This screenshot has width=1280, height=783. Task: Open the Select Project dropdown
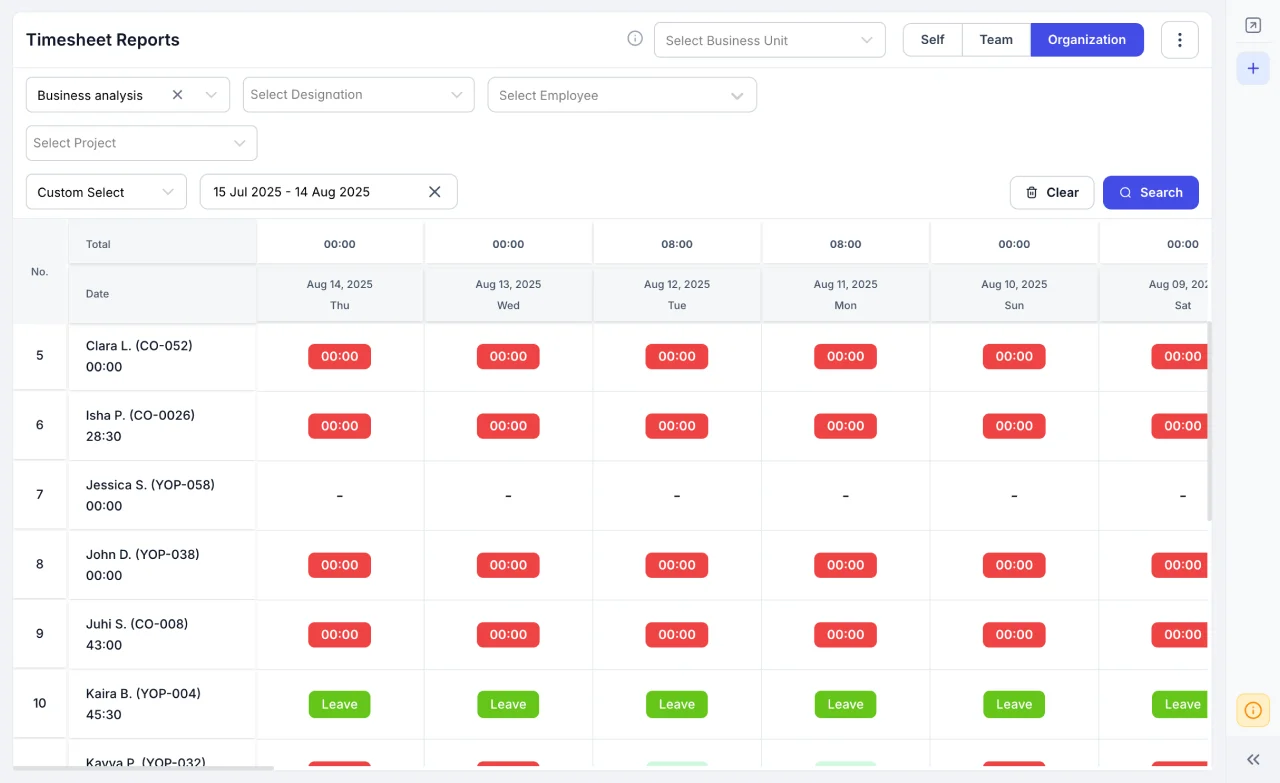[141, 143]
